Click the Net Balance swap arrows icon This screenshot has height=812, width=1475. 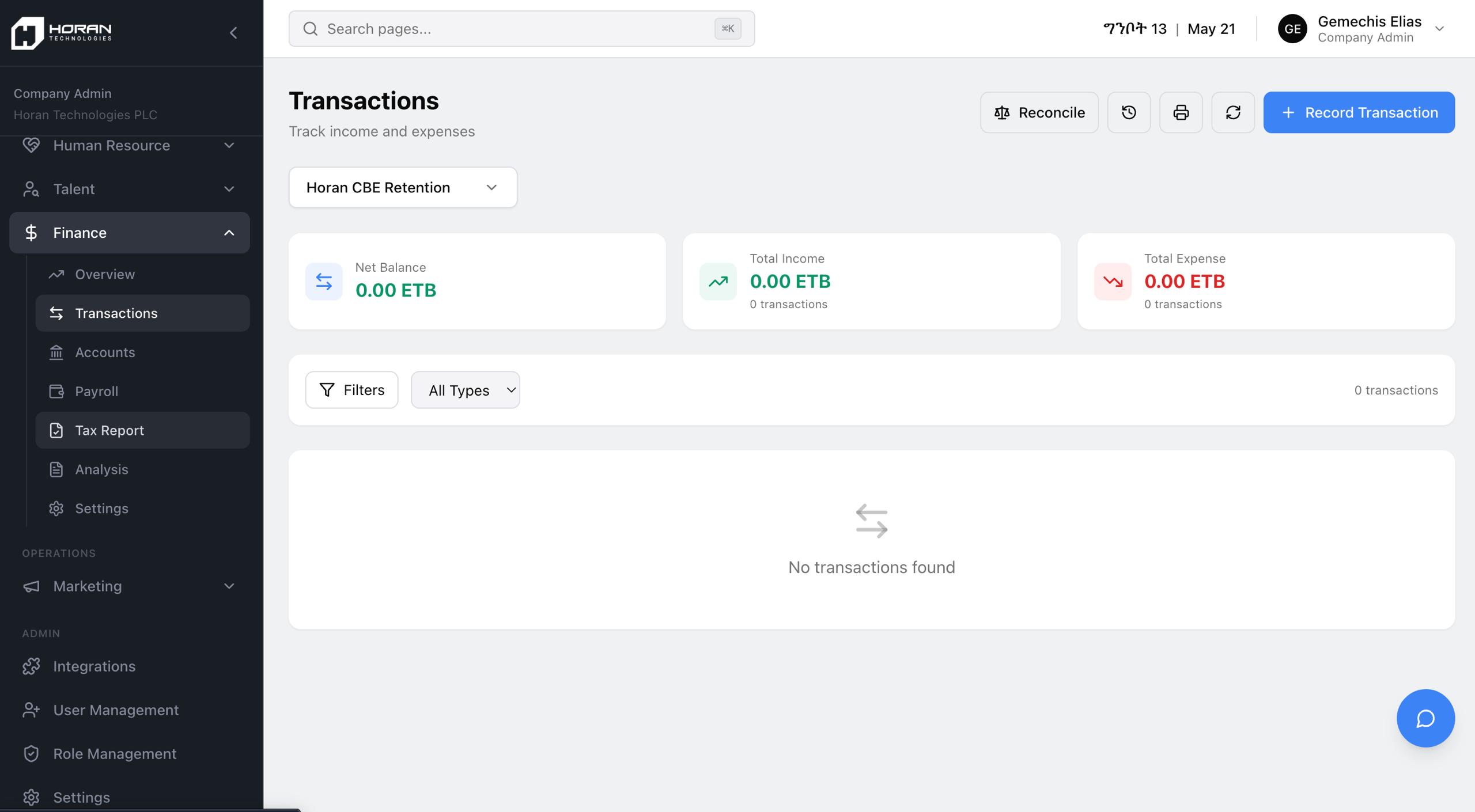pos(324,282)
